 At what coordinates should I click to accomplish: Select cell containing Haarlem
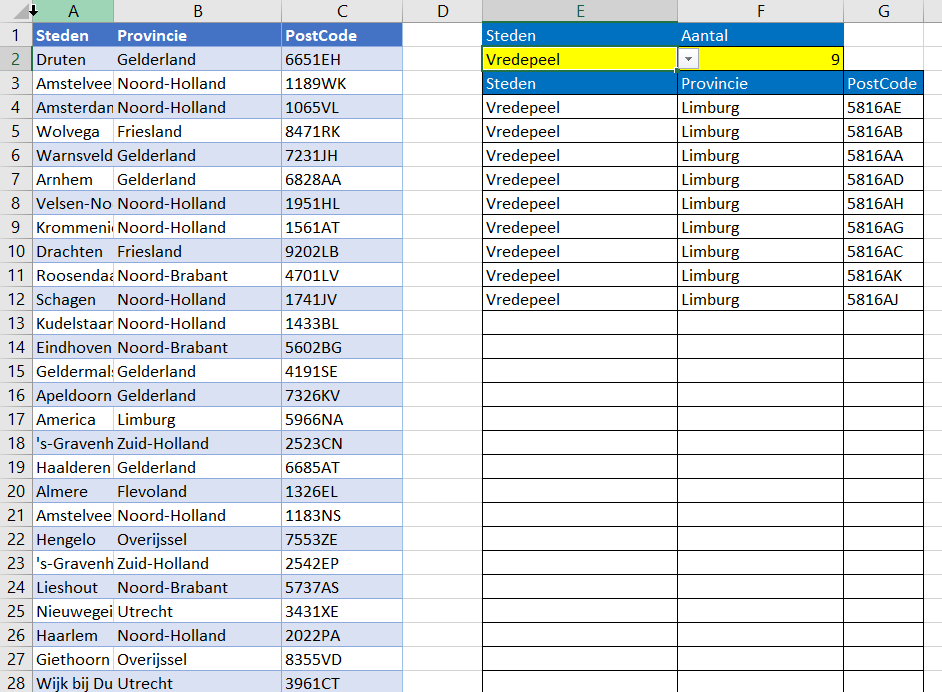coord(73,636)
